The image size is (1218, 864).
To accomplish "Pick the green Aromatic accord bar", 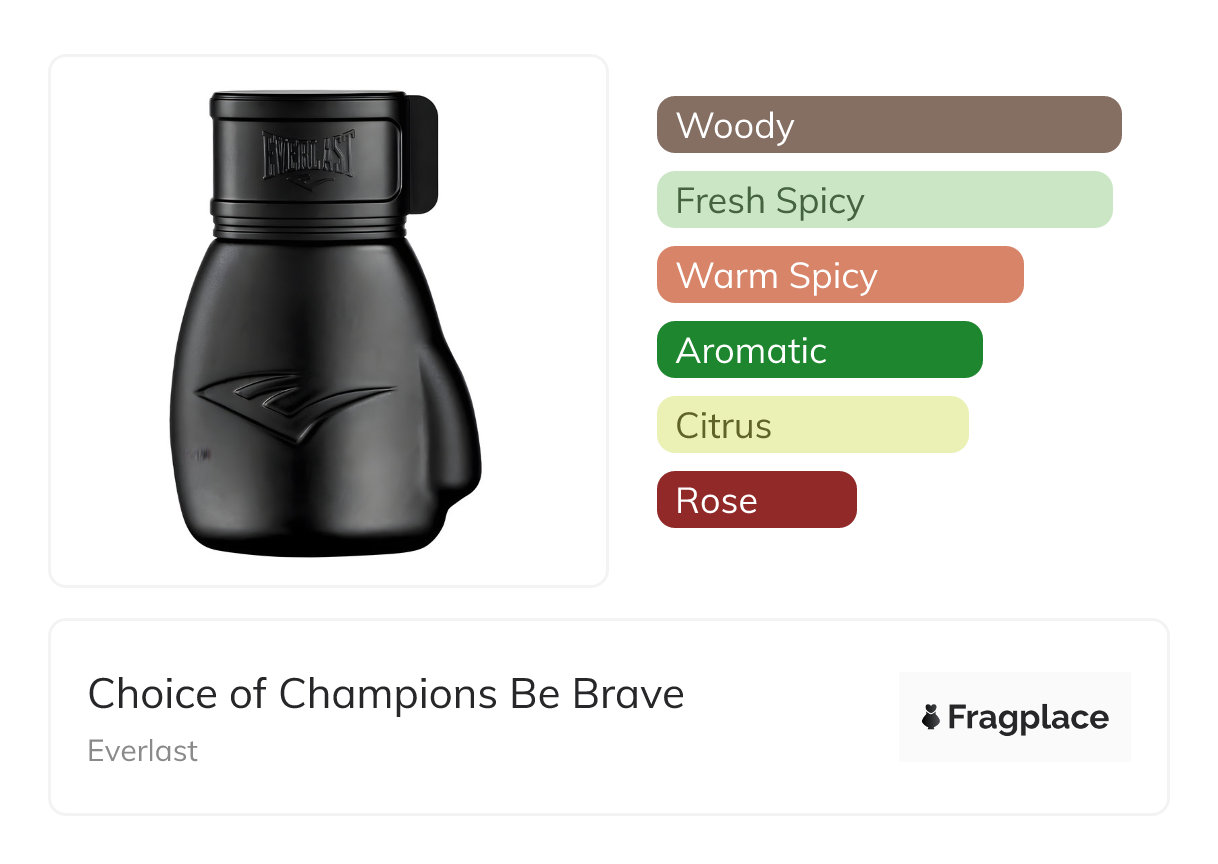I will pyautogui.click(x=819, y=350).
